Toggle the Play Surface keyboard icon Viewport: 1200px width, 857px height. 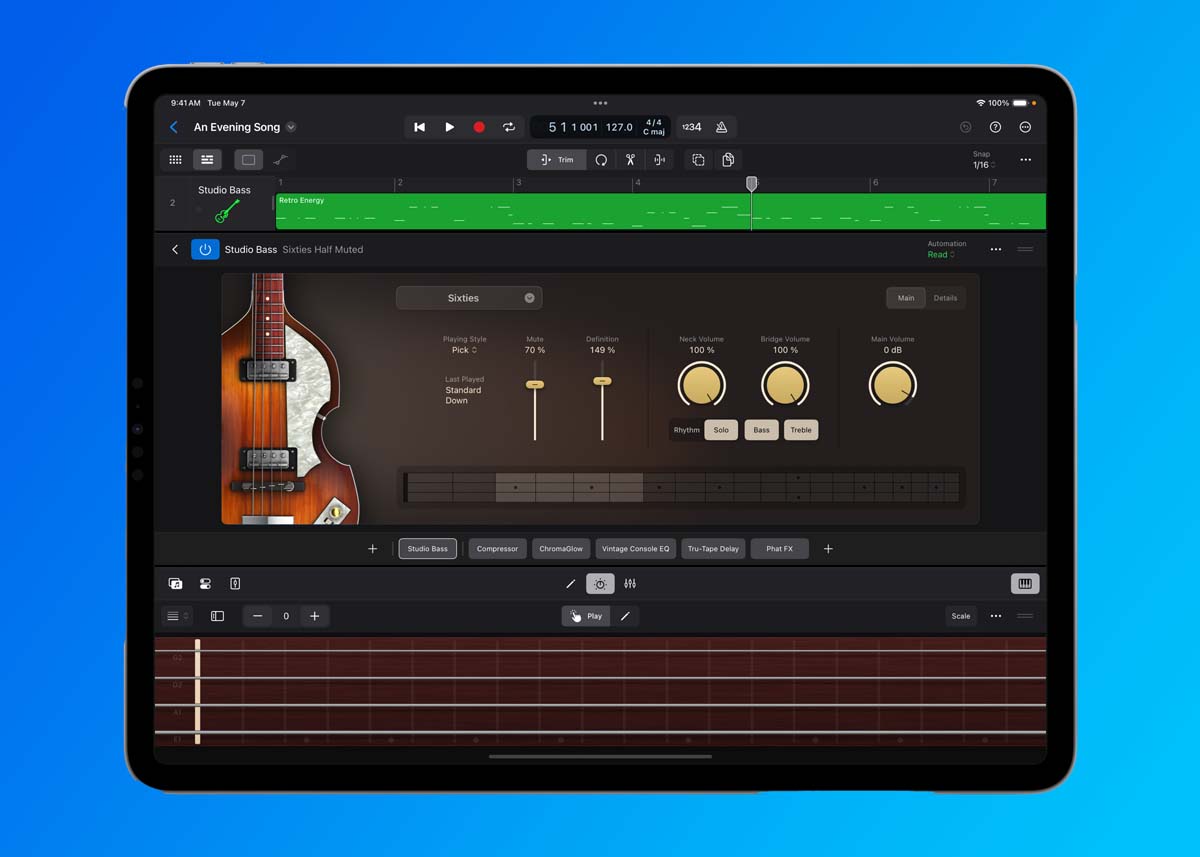pyautogui.click(x=1025, y=584)
